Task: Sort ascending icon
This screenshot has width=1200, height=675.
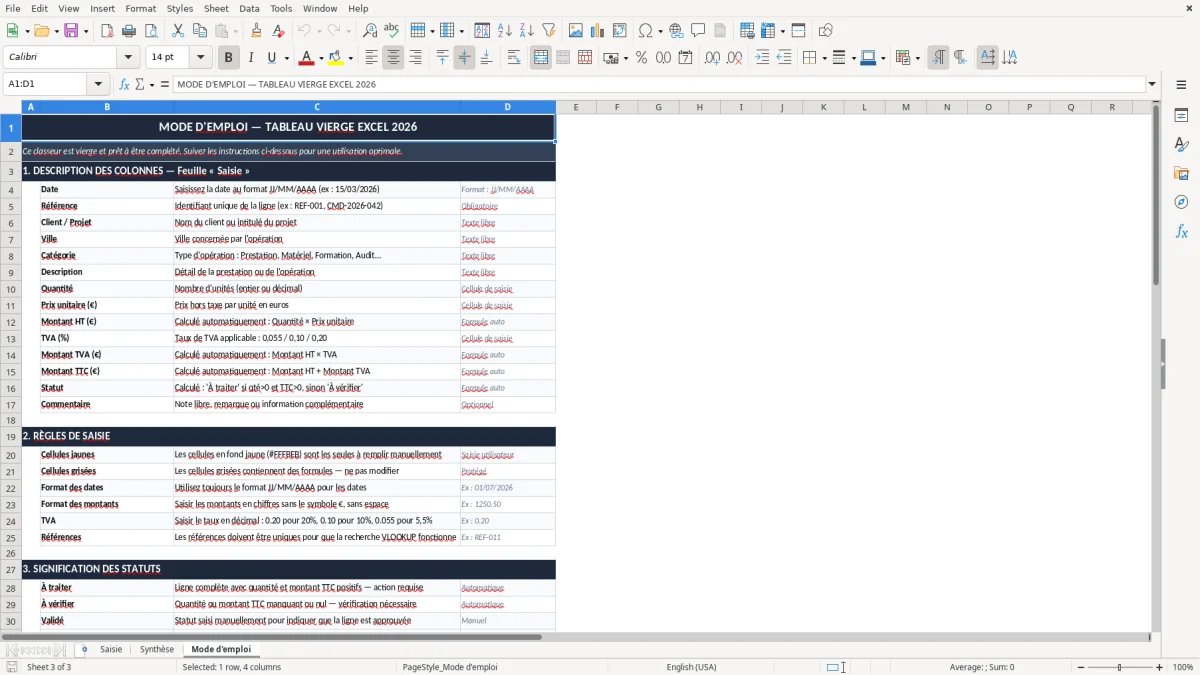Action: pyautogui.click(x=505, y=31)
